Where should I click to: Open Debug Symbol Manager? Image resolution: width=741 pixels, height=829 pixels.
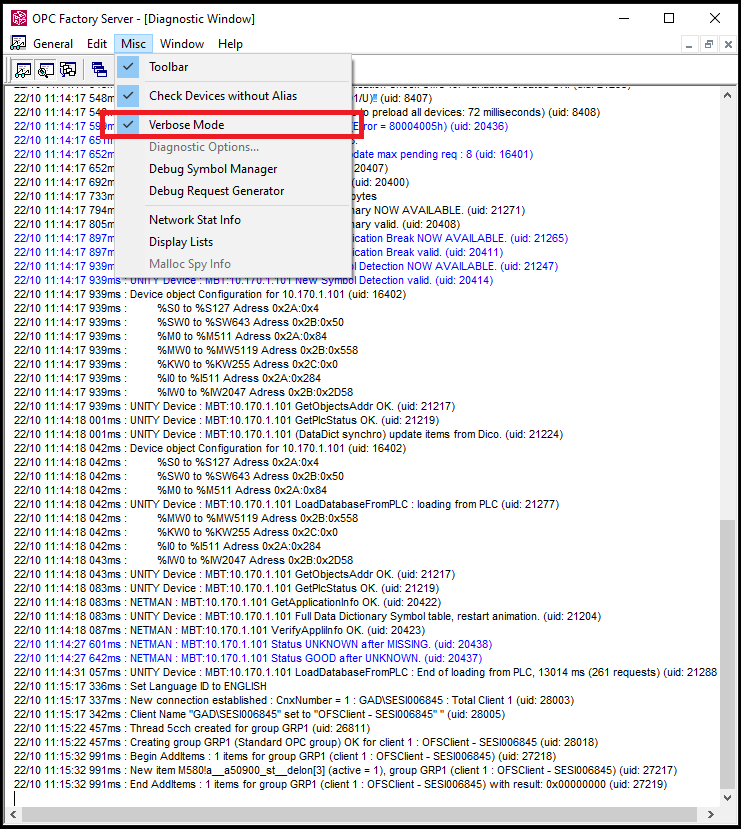click(233, 169)
